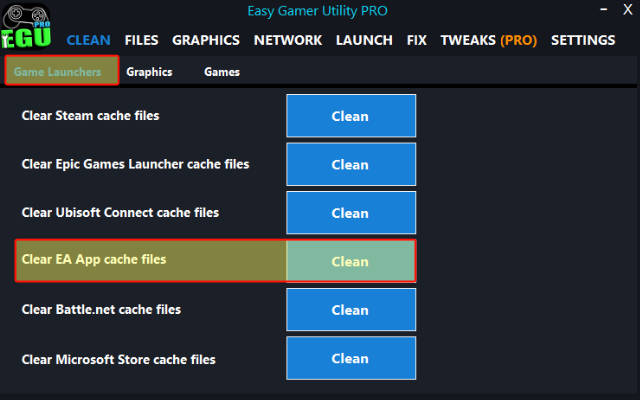This screenshot has width=640, height=400.
Task: Click the 'Clear Steam cache files' label
Action: coord(90,116)
